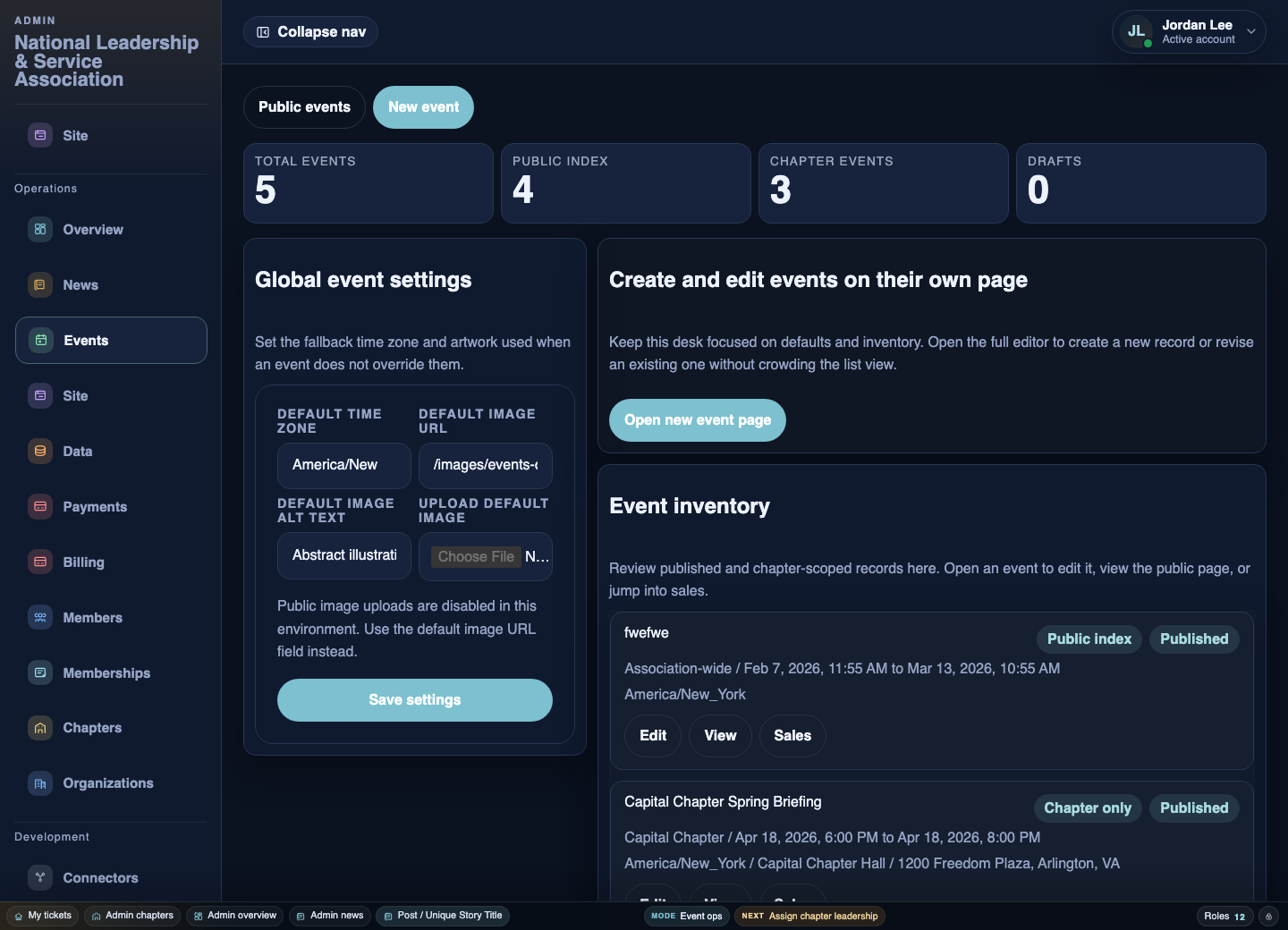Open the Default time zone field

[x=343, y=465]
